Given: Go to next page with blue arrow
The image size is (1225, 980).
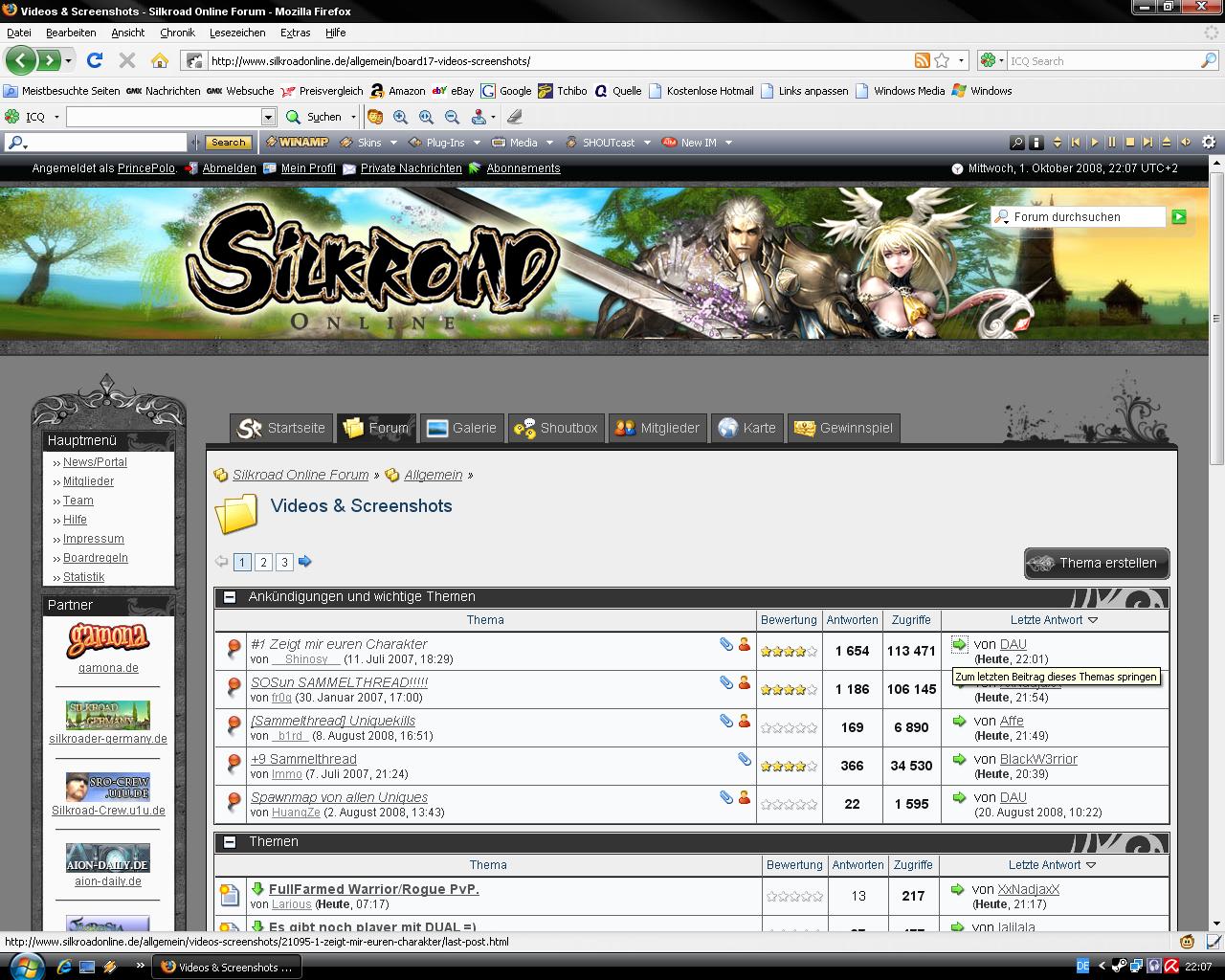Looking at the screenshot, I should (305, 562).
